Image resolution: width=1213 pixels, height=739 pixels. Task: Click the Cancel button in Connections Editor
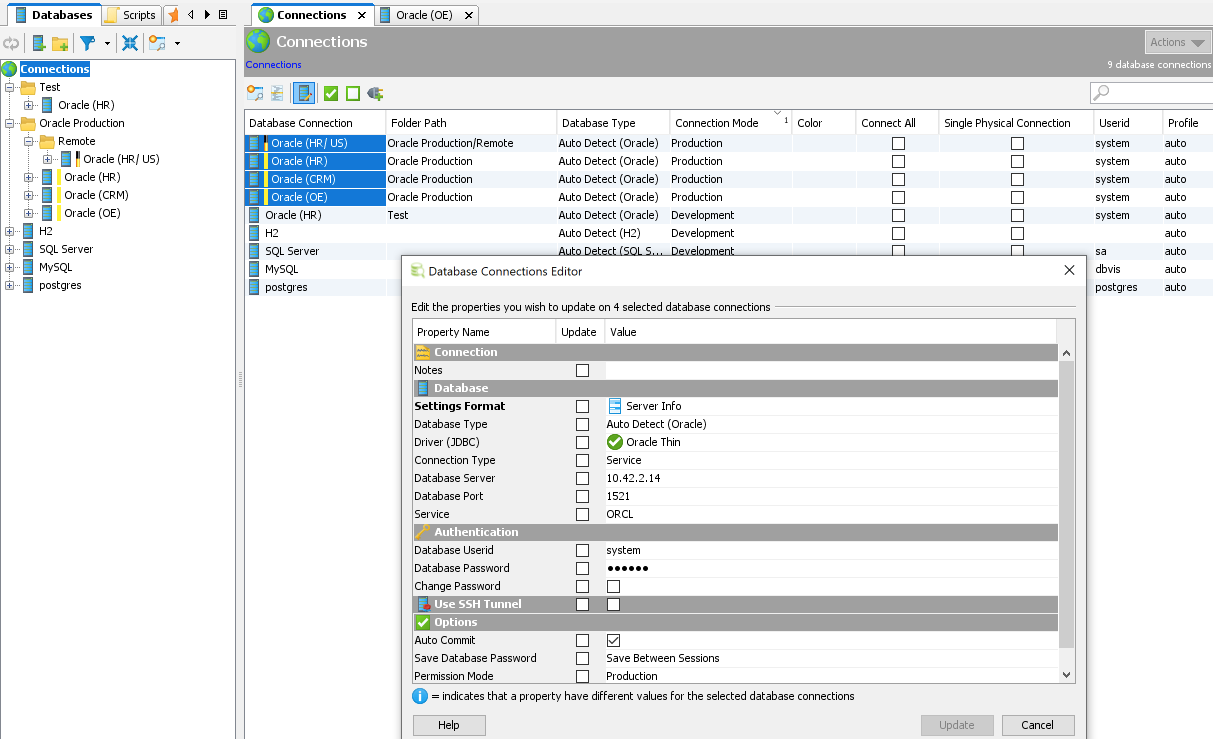[1037, 725]
